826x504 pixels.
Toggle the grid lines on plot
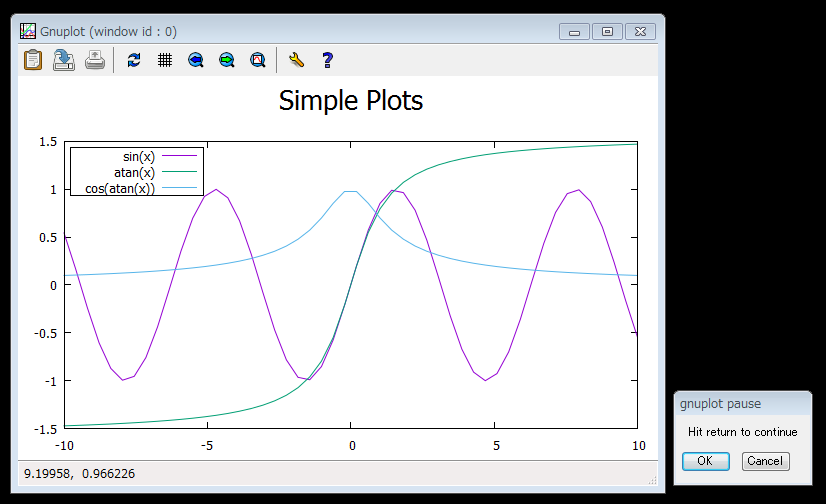pos(165,60)
